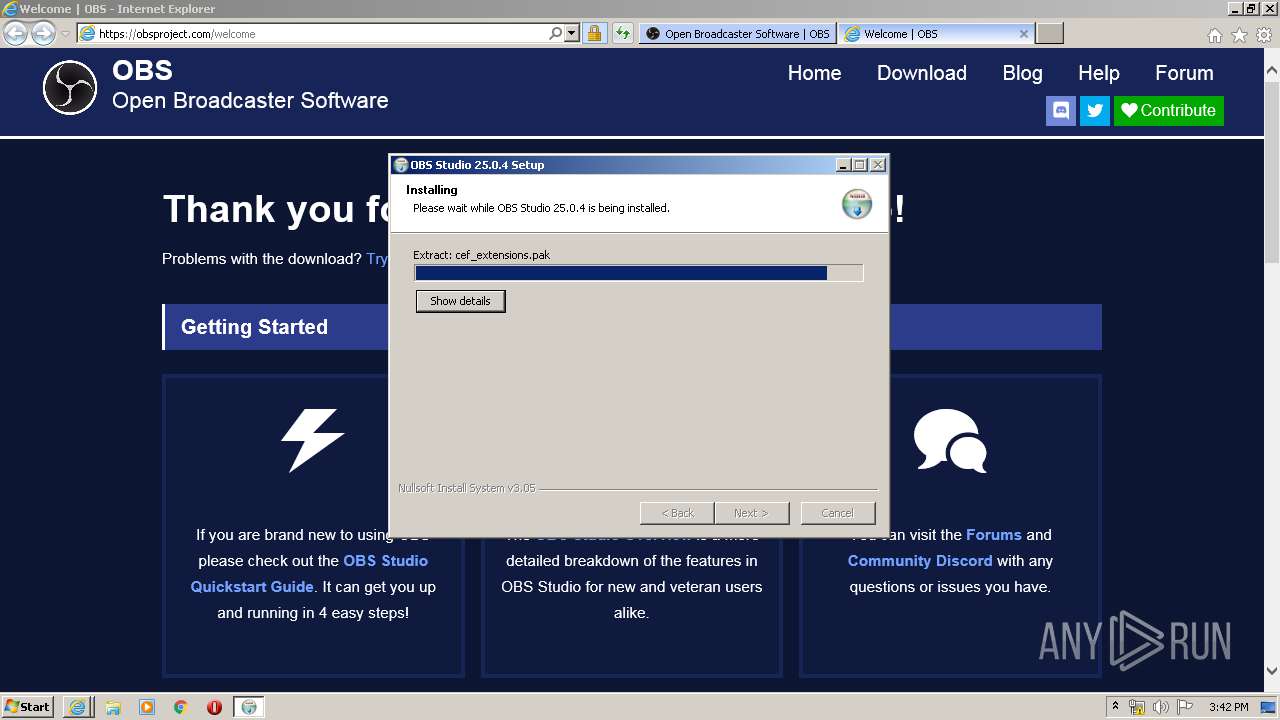This screenshot has width=1280, height=720.
Task: Click the green Contribute button
Action: coord(1169,110)
